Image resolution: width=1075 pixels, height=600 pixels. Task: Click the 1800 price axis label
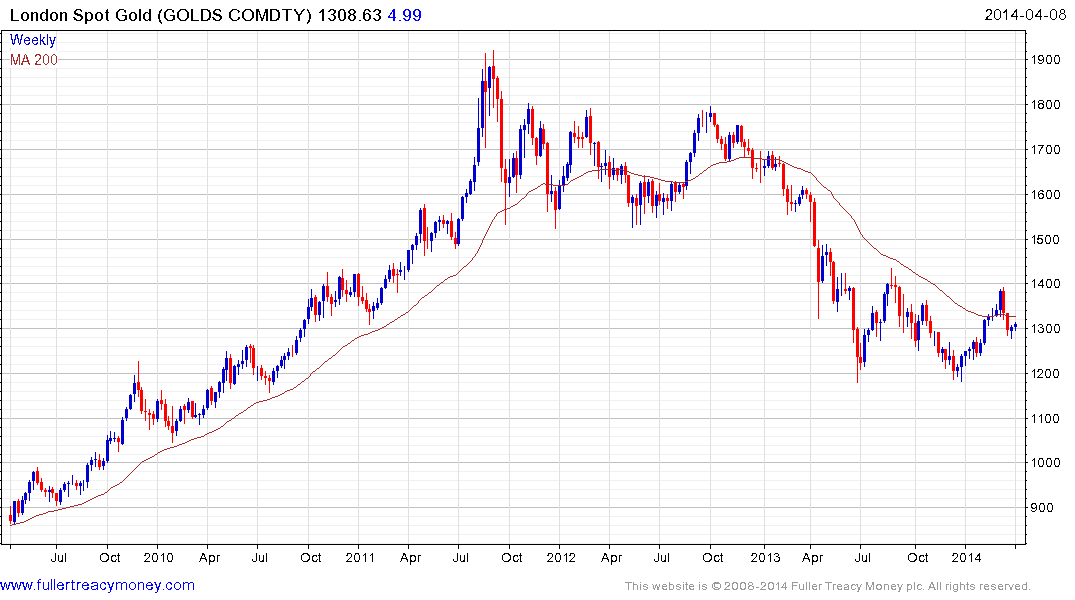[1046, 105]
